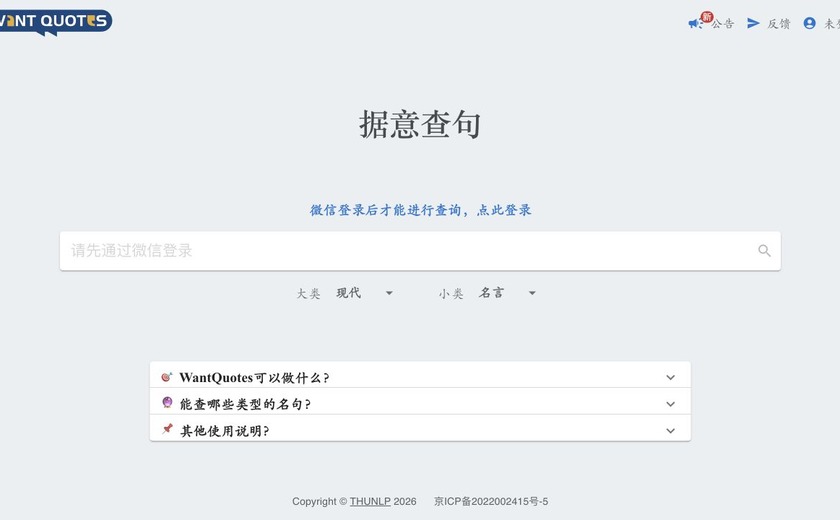Screen dimensions: 840x520
Task: Click the dart target emoji icon
Action: [167, 377]
